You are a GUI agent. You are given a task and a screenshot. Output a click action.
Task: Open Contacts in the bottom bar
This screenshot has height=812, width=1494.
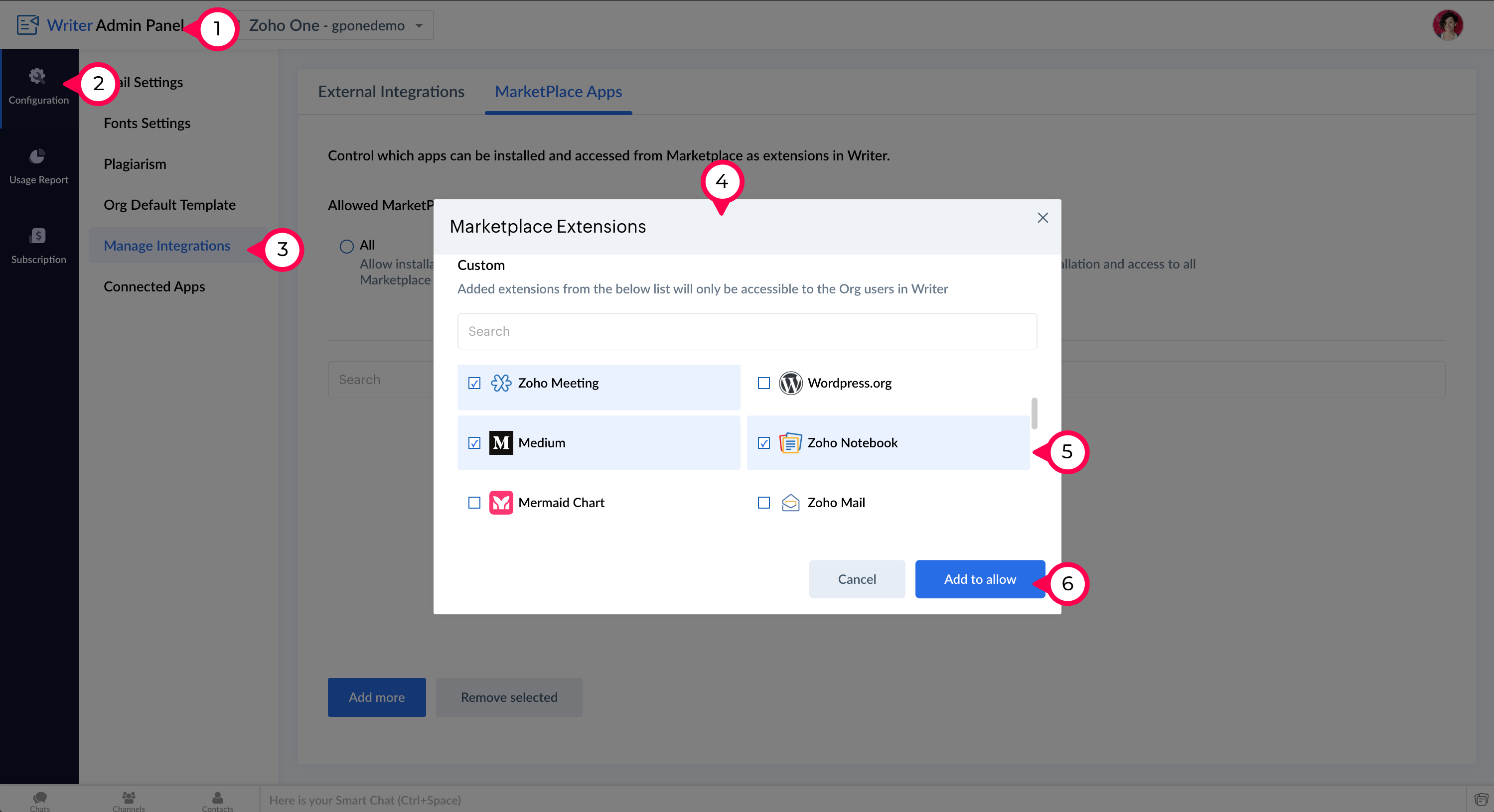(x=217, y=798)
